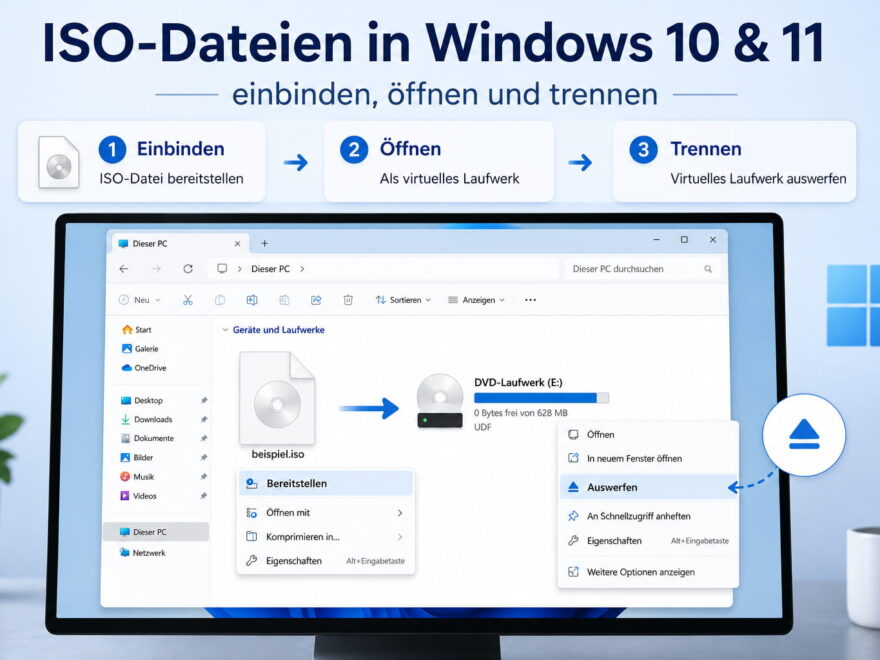Choose Bereitstellen in the context menu
Image resolution: width=880 pixels, height=660 pixels.
point(326,483)
